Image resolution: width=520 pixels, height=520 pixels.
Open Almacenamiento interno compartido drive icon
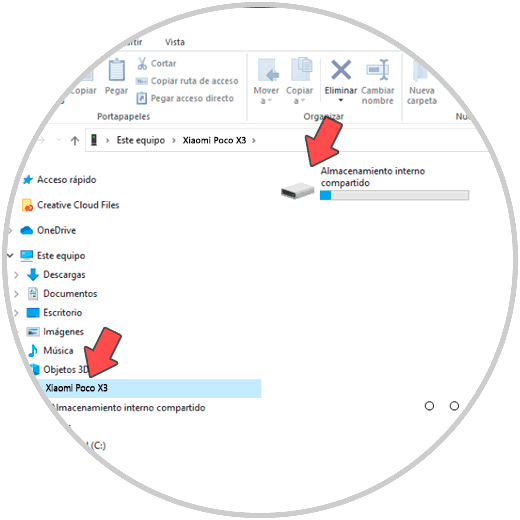point(298,191)
